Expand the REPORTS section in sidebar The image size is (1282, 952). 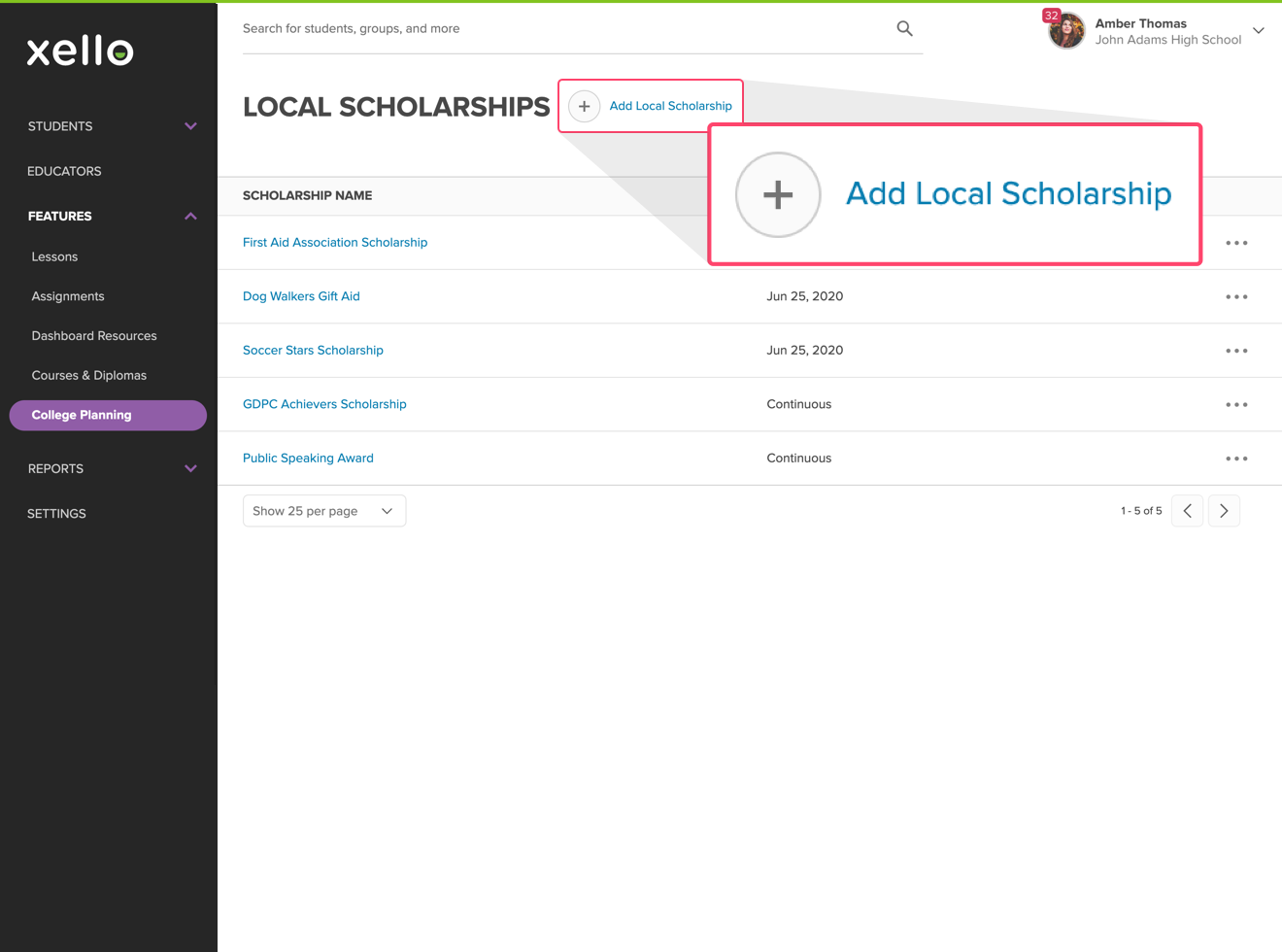pyautogui.click(x=190, y=468)
